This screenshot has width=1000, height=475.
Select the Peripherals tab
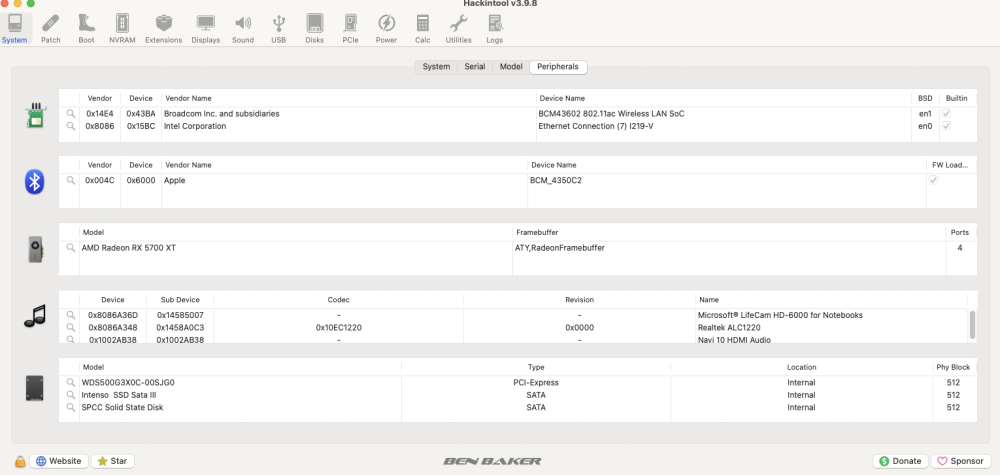pyautogui.click(x=558, y=67)
